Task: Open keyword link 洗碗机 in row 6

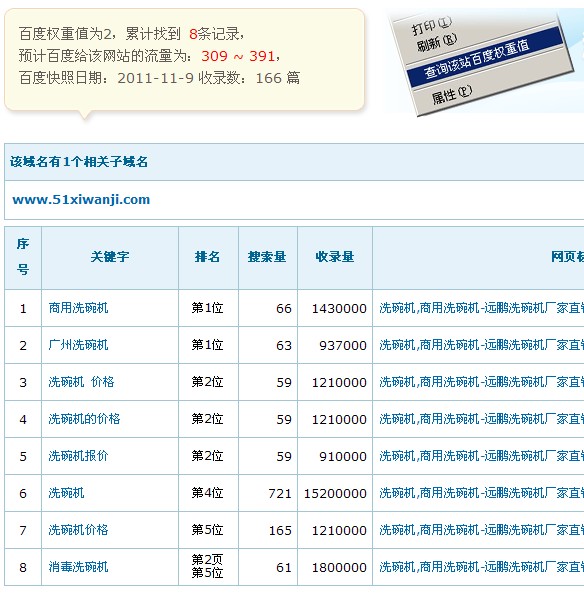Action: [66, 493]
